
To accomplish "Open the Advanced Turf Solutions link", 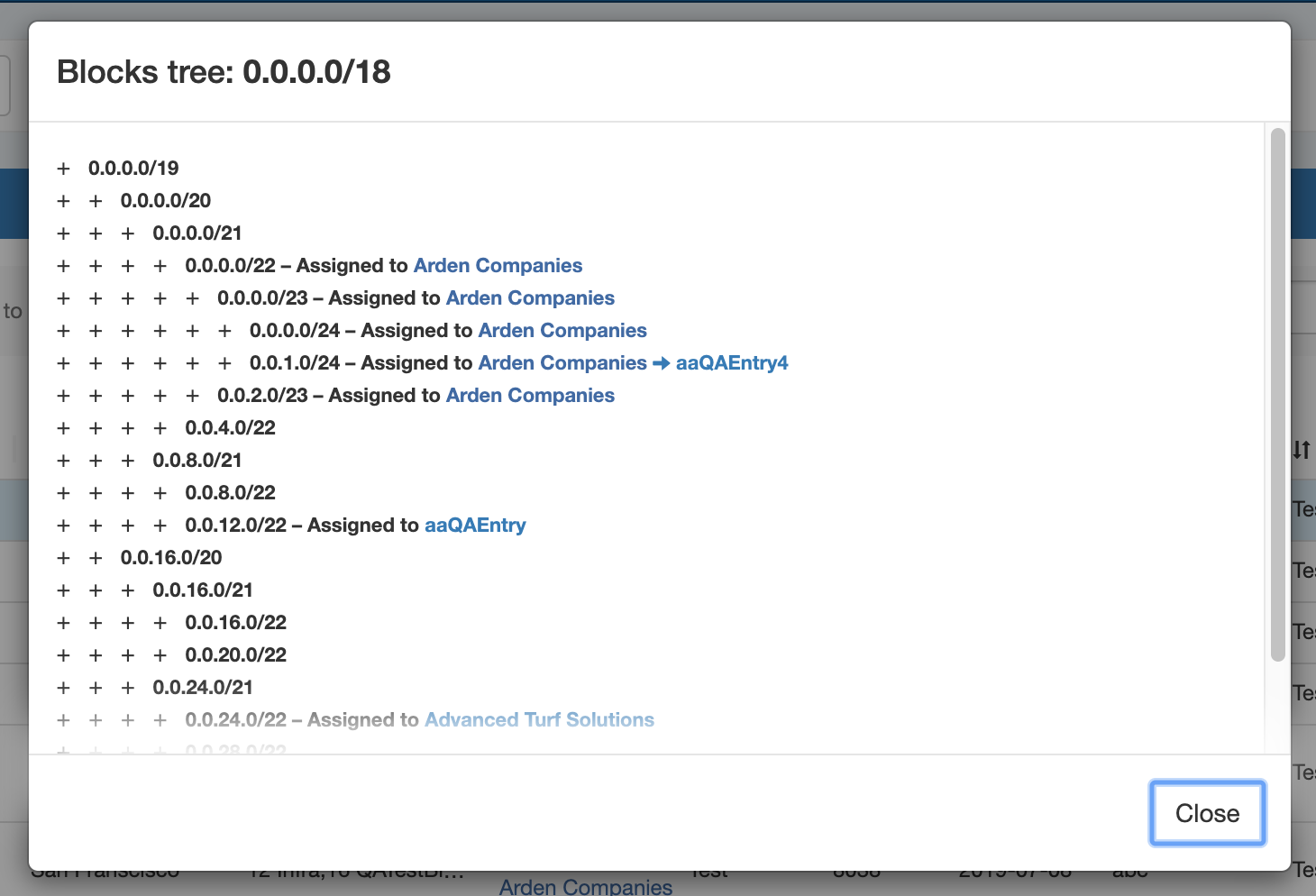I will [x=539, y=720].
